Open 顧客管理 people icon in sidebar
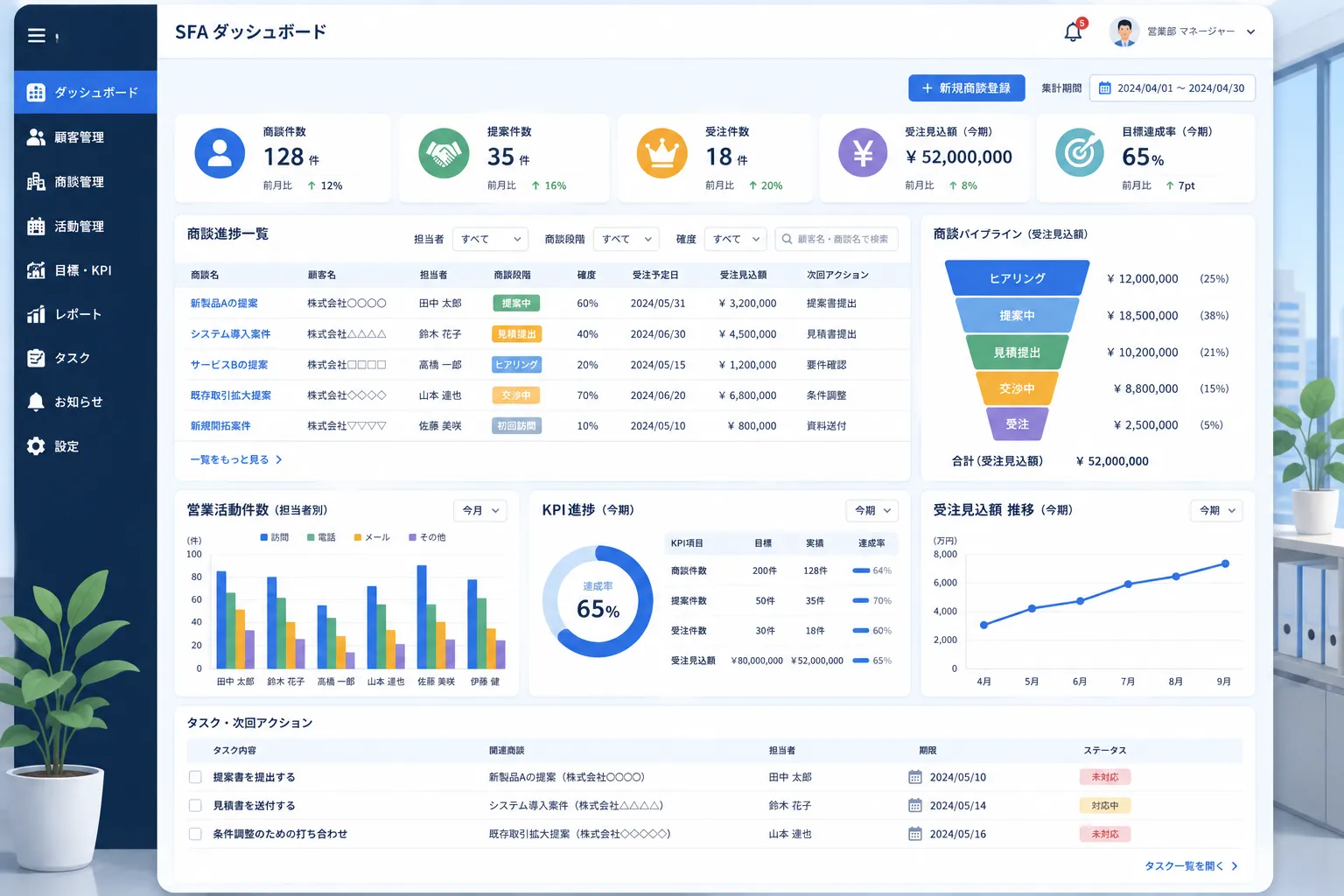Viewport: 1344px width, 896px height. point(36,137)
